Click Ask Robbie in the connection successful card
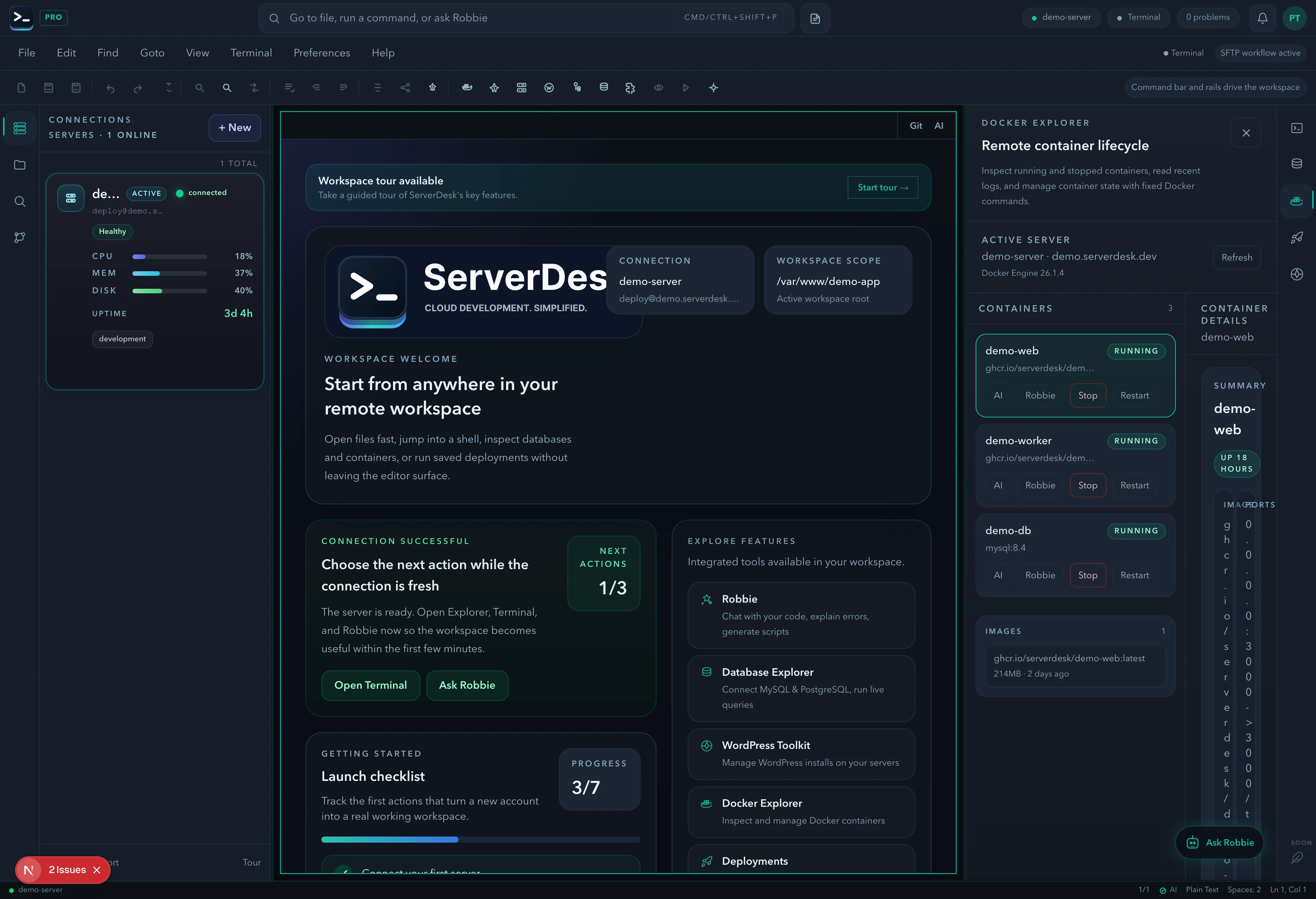The image size is (1316, 899). click(467, 685)
